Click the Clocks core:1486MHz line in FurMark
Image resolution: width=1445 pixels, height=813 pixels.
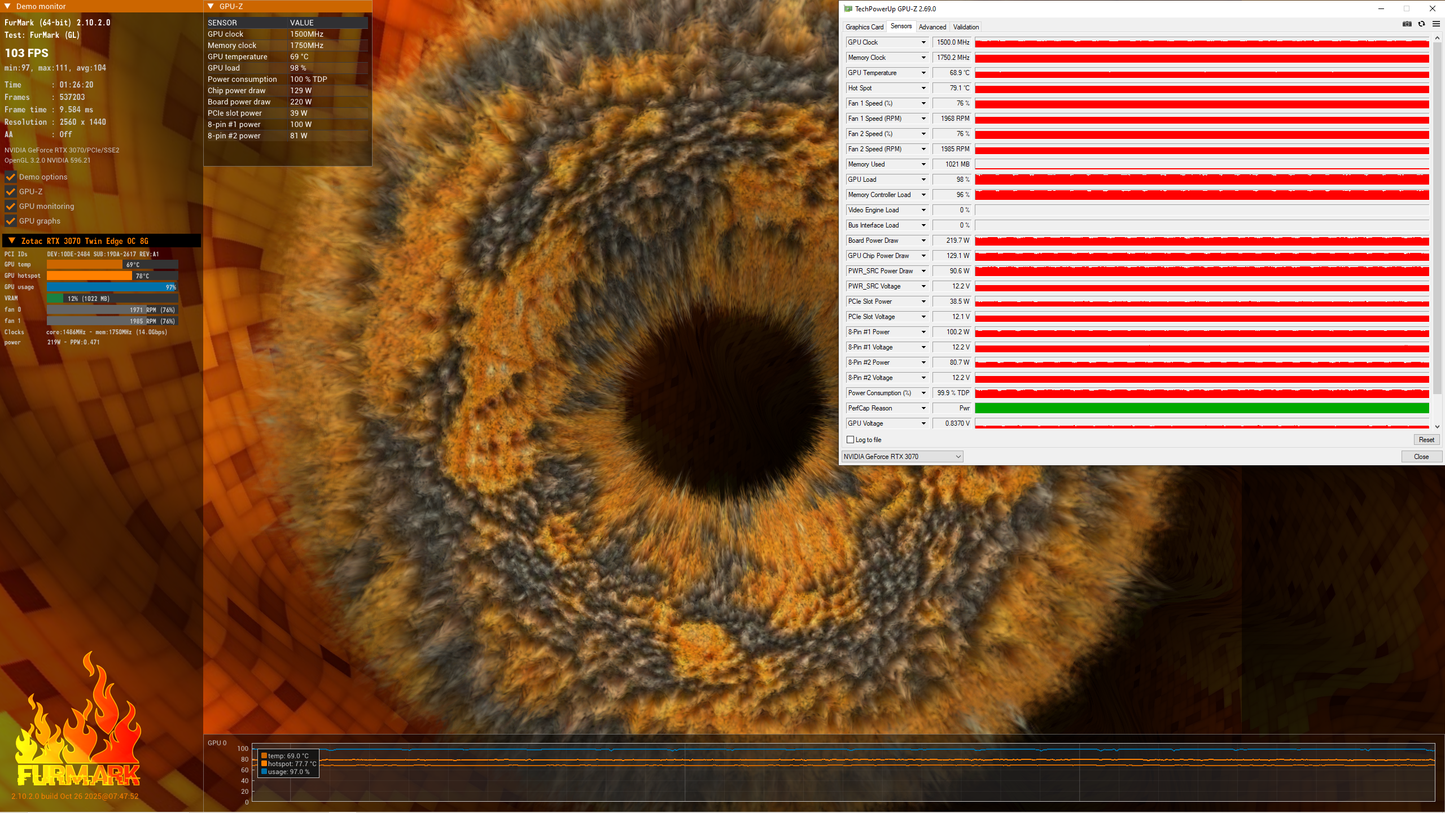click(86, 332)
